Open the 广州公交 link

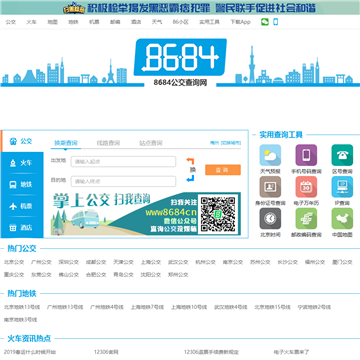41,262
